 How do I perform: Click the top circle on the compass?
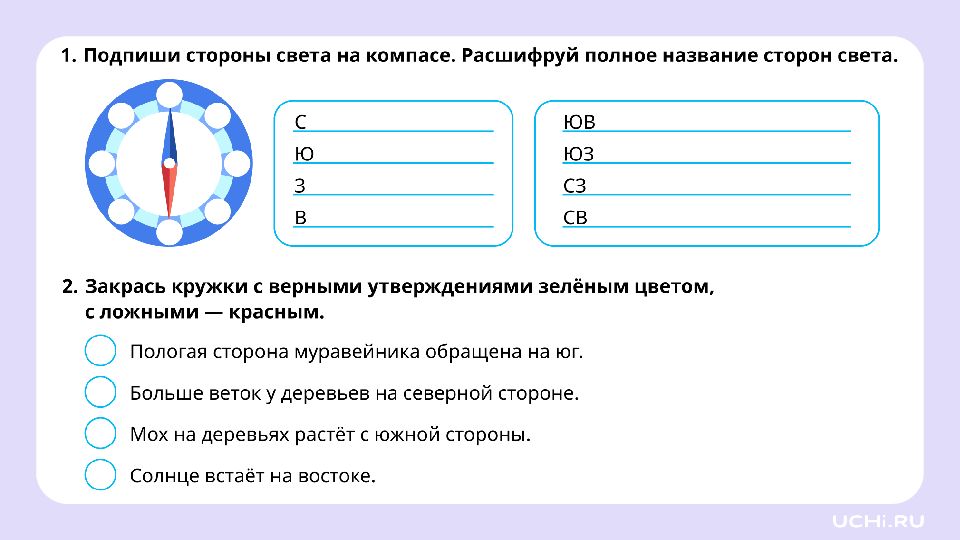pos(169,95)
